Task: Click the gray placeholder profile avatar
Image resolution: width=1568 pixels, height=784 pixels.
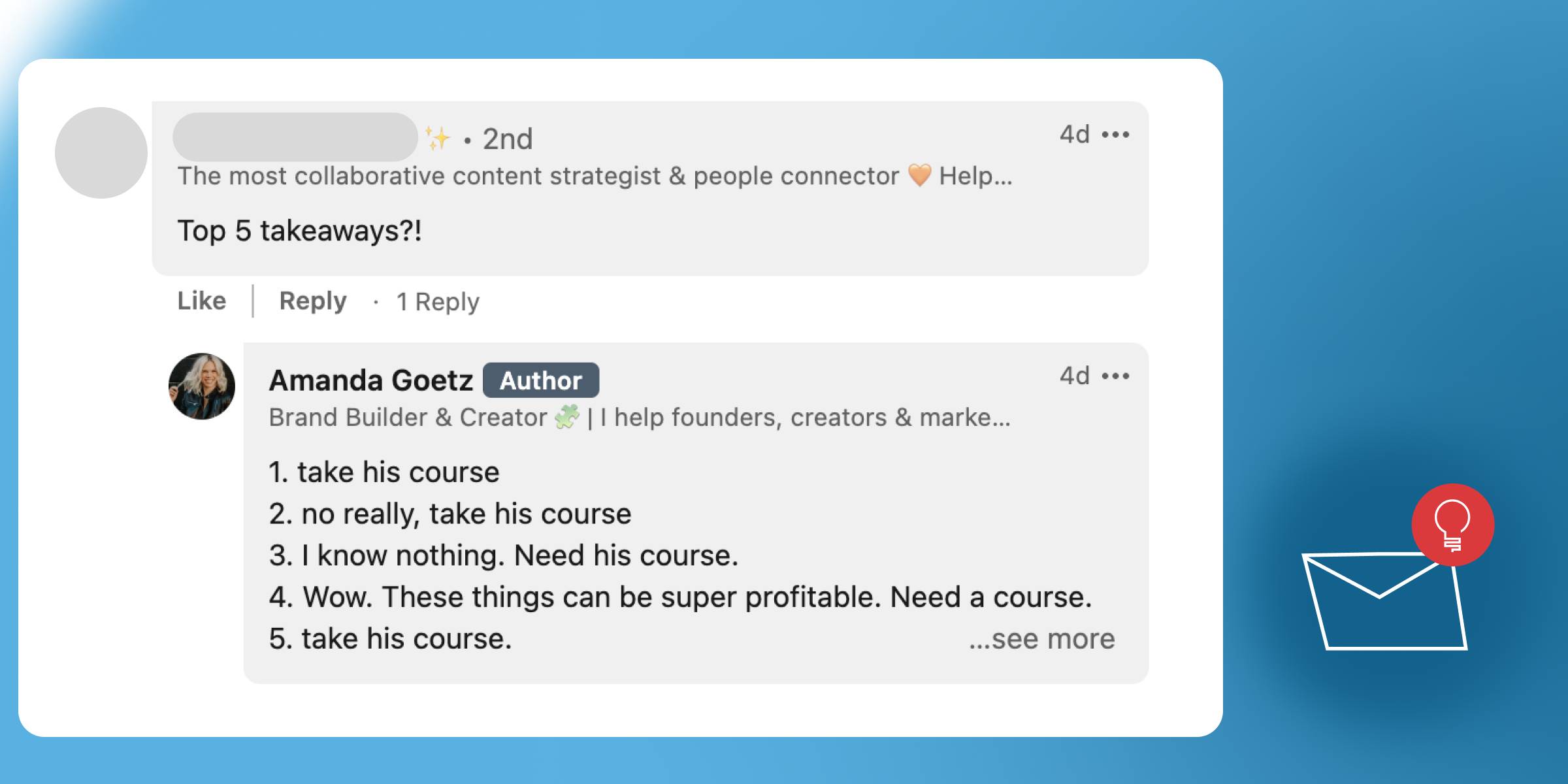Action: [101, 153]
